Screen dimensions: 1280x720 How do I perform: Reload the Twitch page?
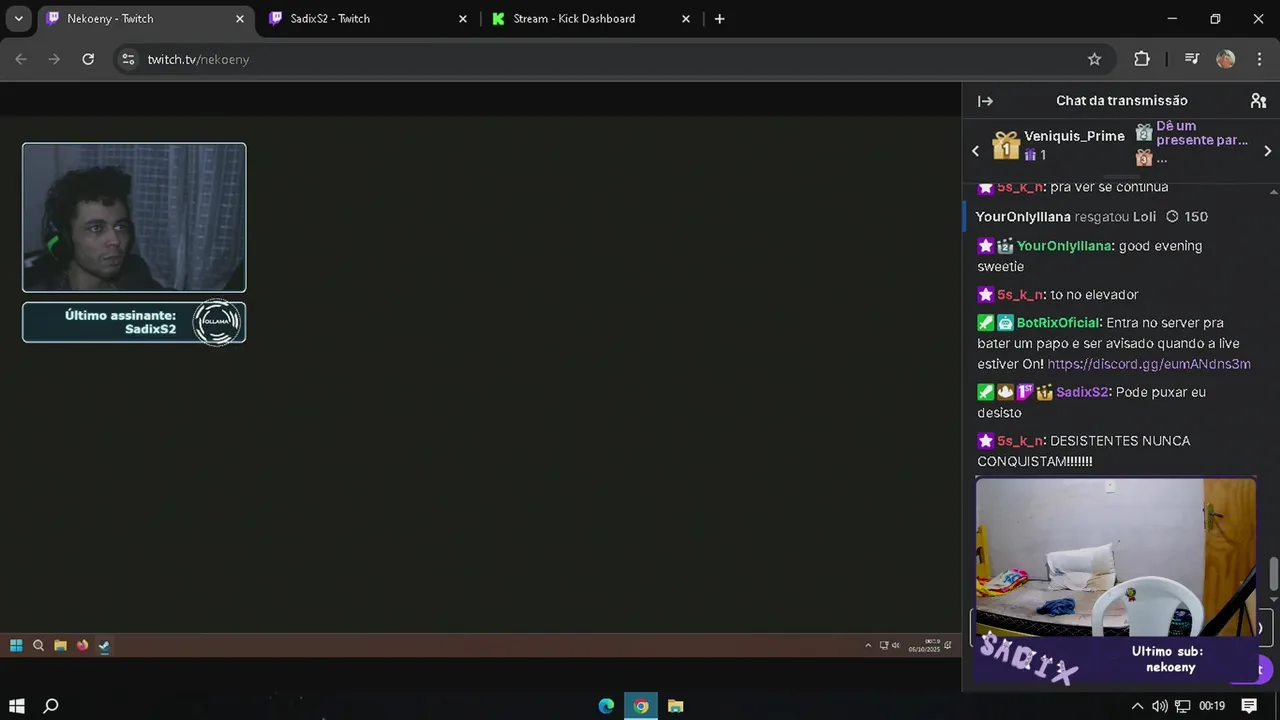click(88, 59)
